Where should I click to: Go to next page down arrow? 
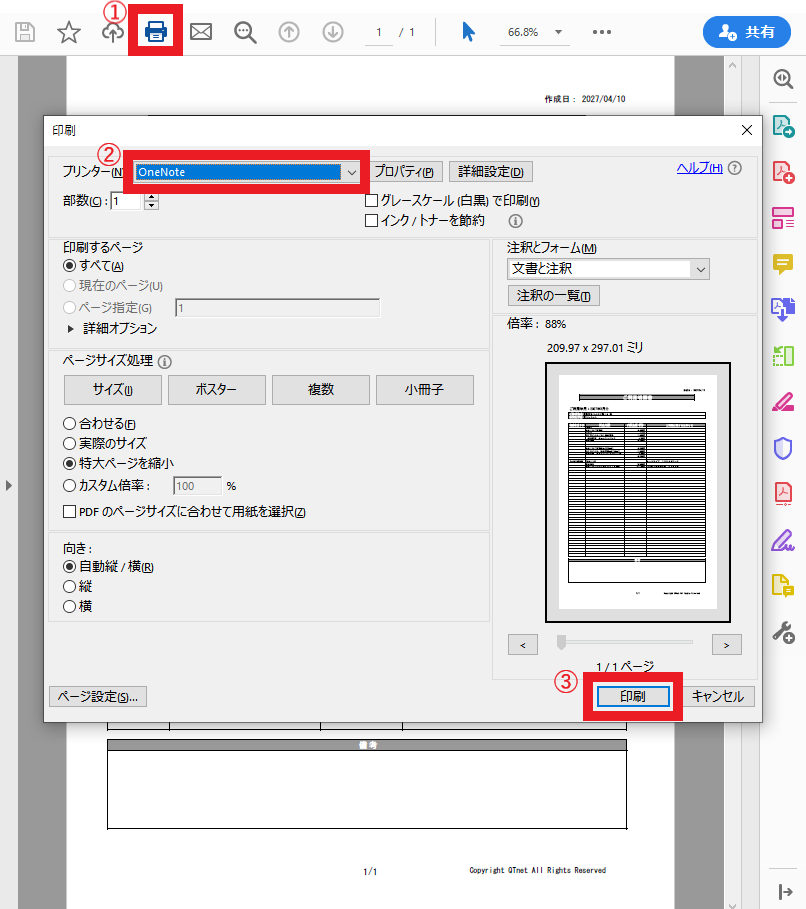coord(333,32)
